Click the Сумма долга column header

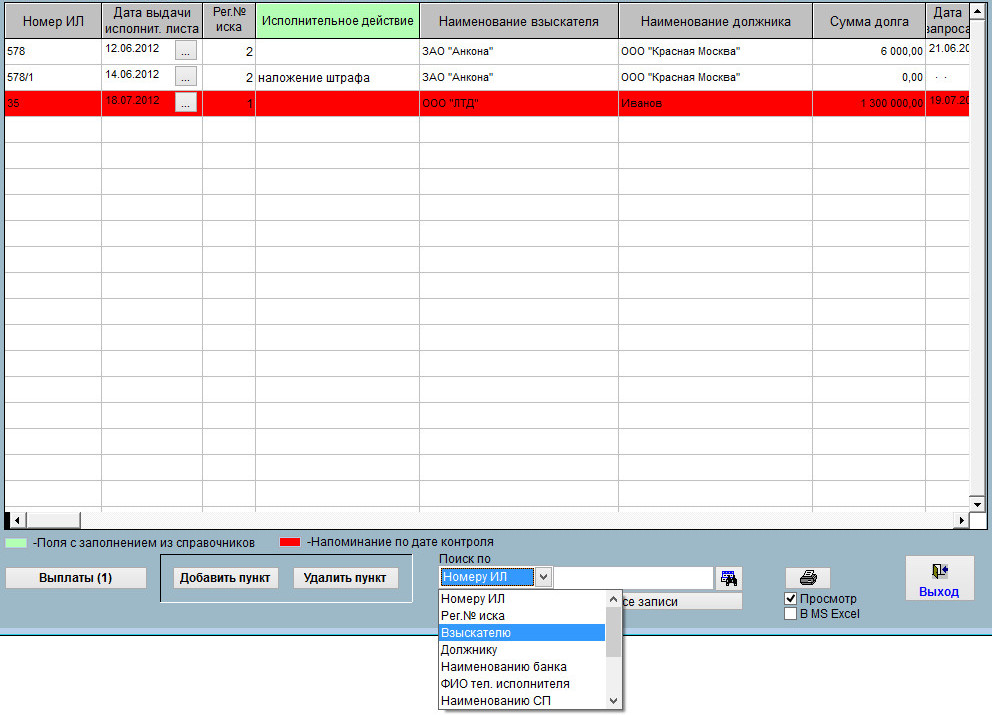(x=869, y=21)
